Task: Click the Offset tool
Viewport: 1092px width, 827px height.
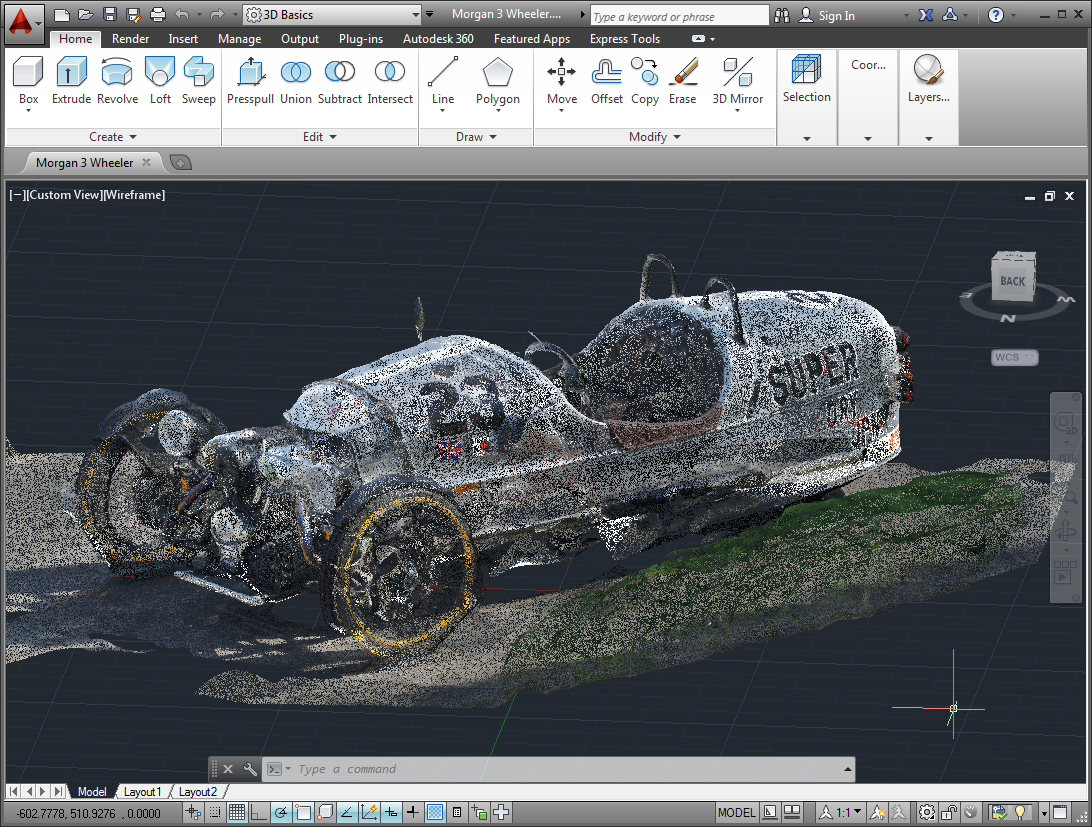Action: coord(607,80)
